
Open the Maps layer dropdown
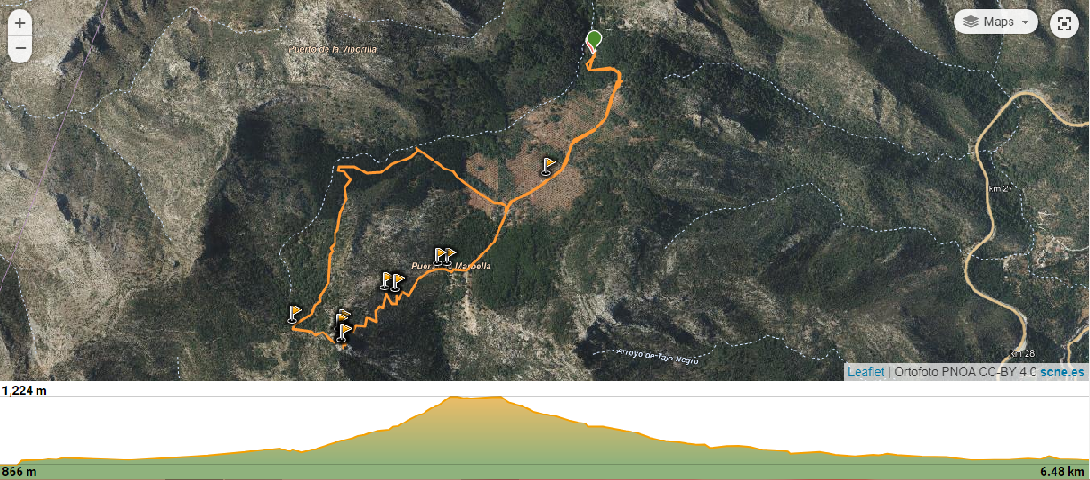point(996,22)
